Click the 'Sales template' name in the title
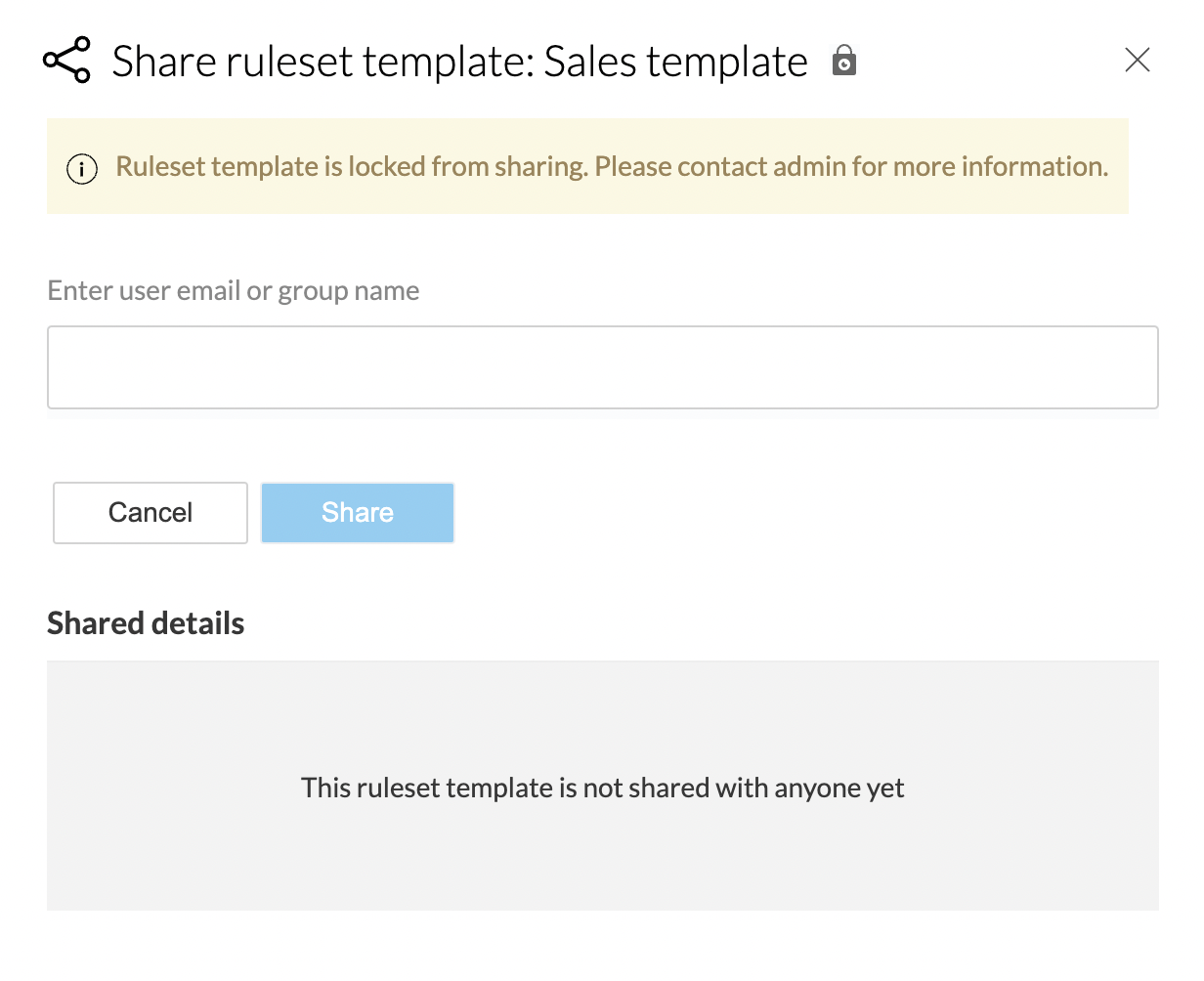Screen dimensions: 1204x981 click(675, 62)
